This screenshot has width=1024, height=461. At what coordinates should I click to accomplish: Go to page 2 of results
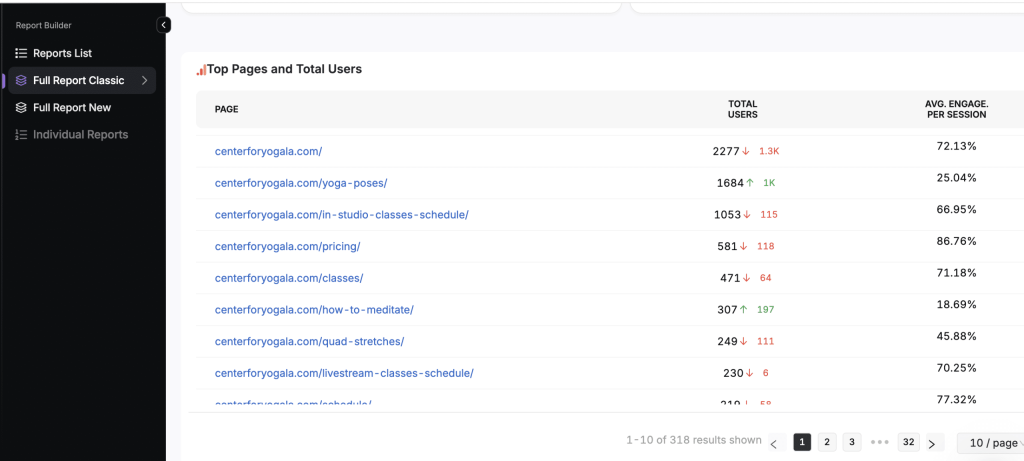click(x=827, y=442)
